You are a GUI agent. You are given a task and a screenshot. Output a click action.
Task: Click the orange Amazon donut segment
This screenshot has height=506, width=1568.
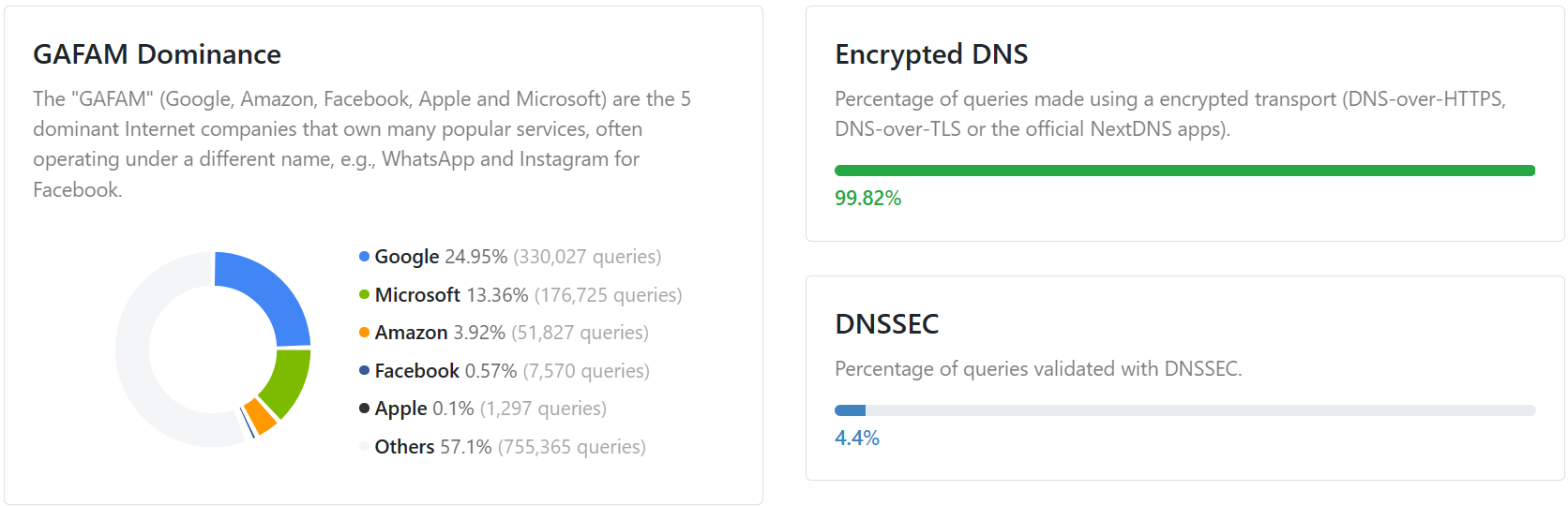click(x=261, y=416)
